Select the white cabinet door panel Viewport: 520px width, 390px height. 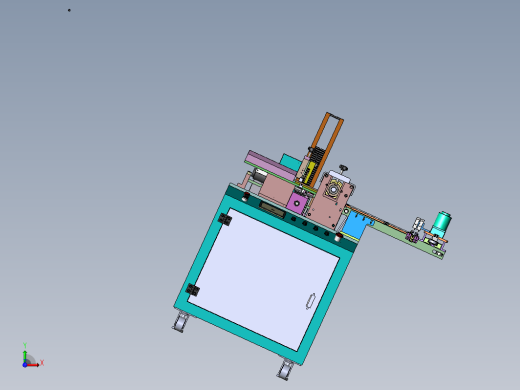pyautogui.click(x=263, y=279)
